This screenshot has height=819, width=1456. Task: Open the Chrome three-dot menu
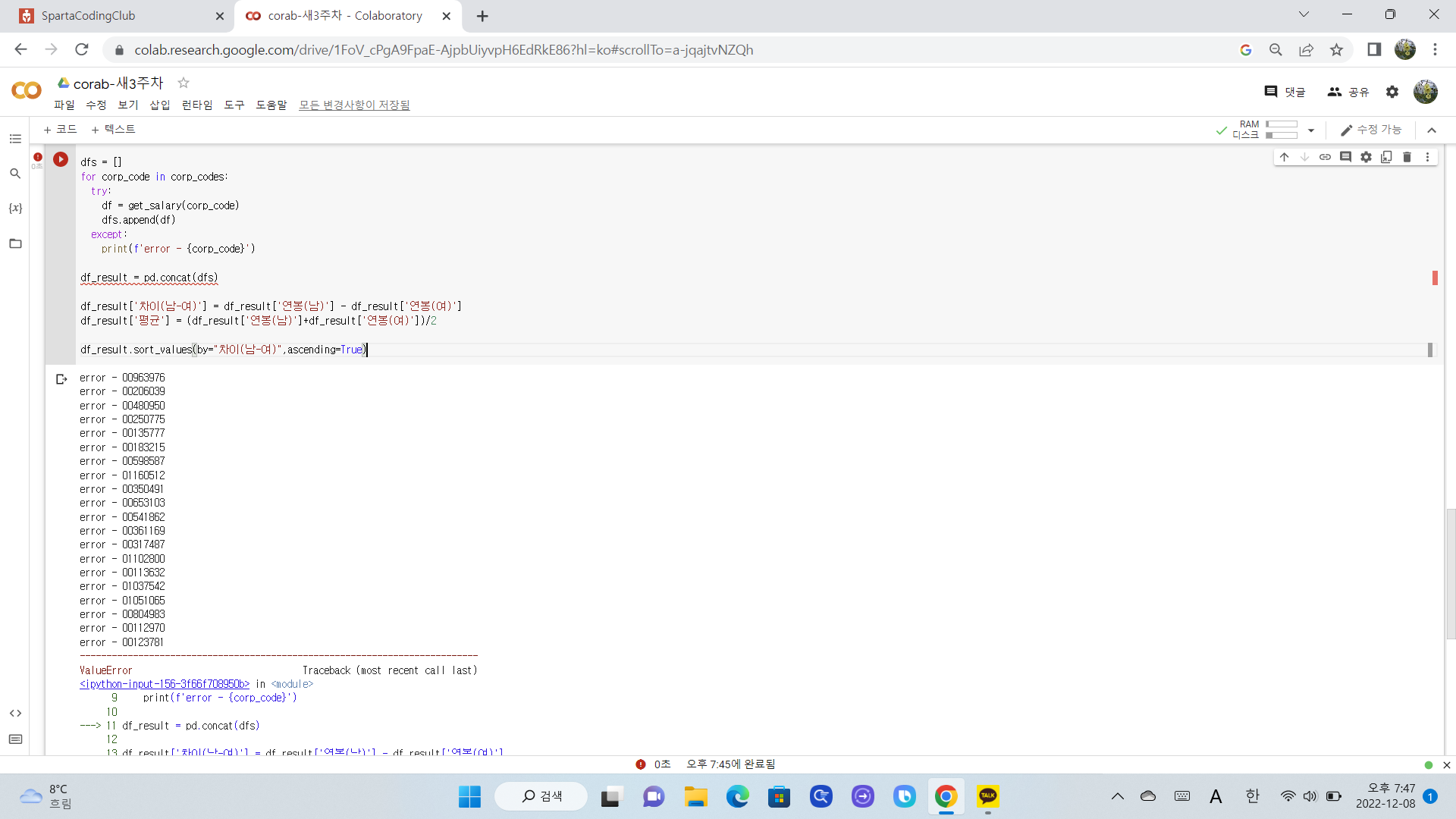pyautogui.click(x=1435, y=49)
